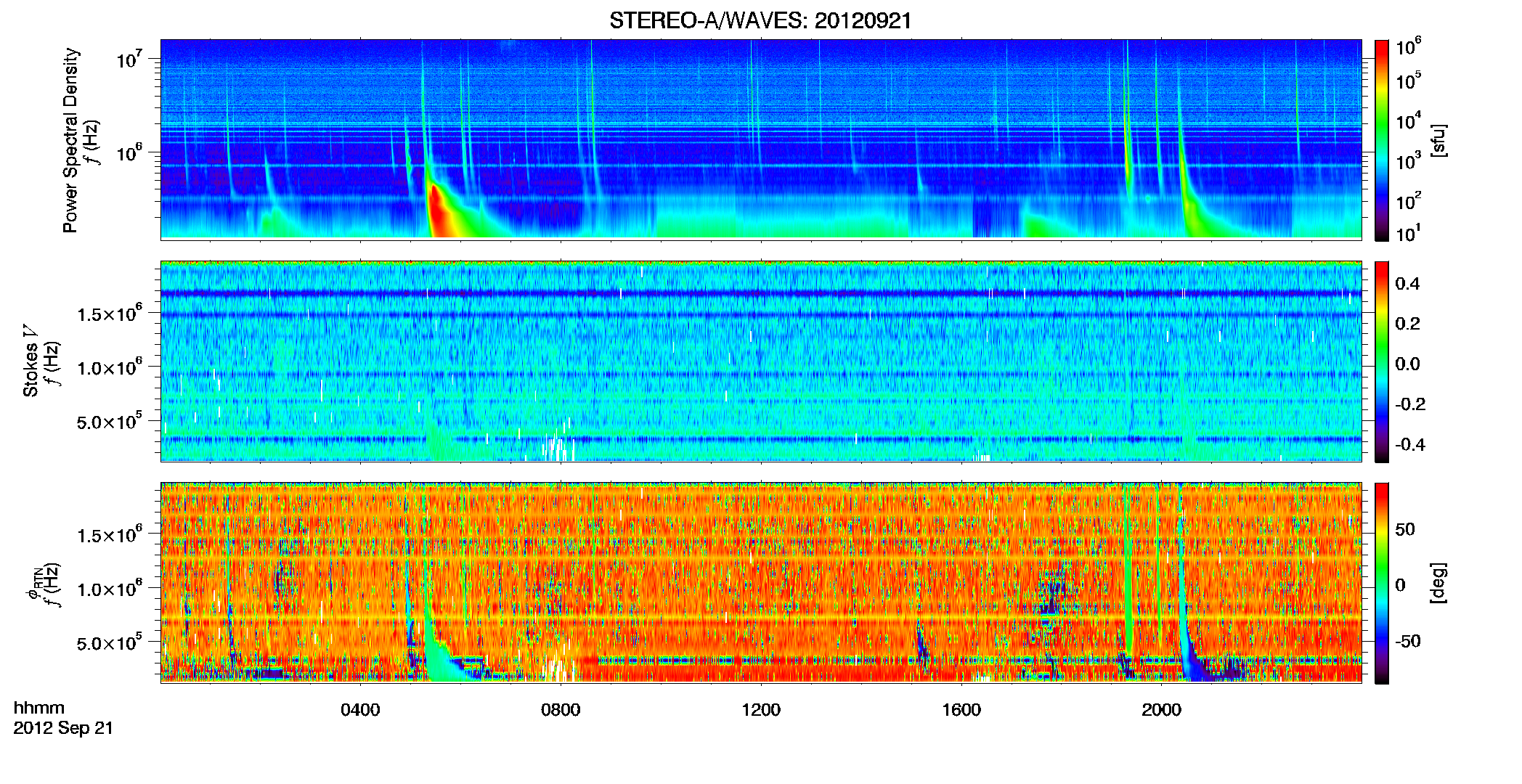This screenshot has width=1522, height=784.
Task: Click the 1600 time tick label
Action: click(x=961, y=709)
